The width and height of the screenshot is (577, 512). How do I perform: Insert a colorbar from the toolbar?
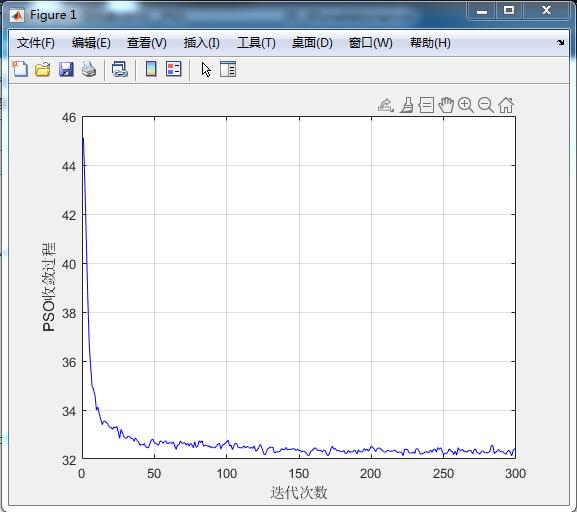pyautogui.click(x=151, y=69)
